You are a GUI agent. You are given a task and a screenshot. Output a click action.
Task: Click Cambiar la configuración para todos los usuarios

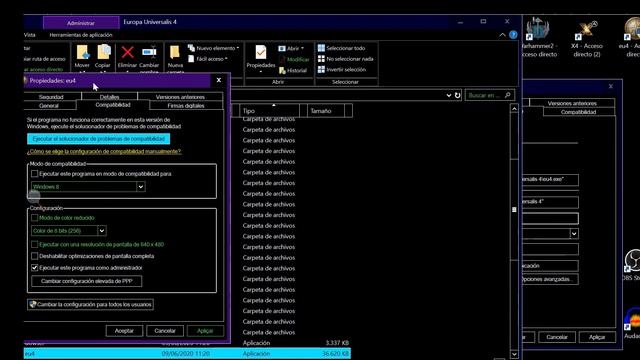[x=90, y=304]
